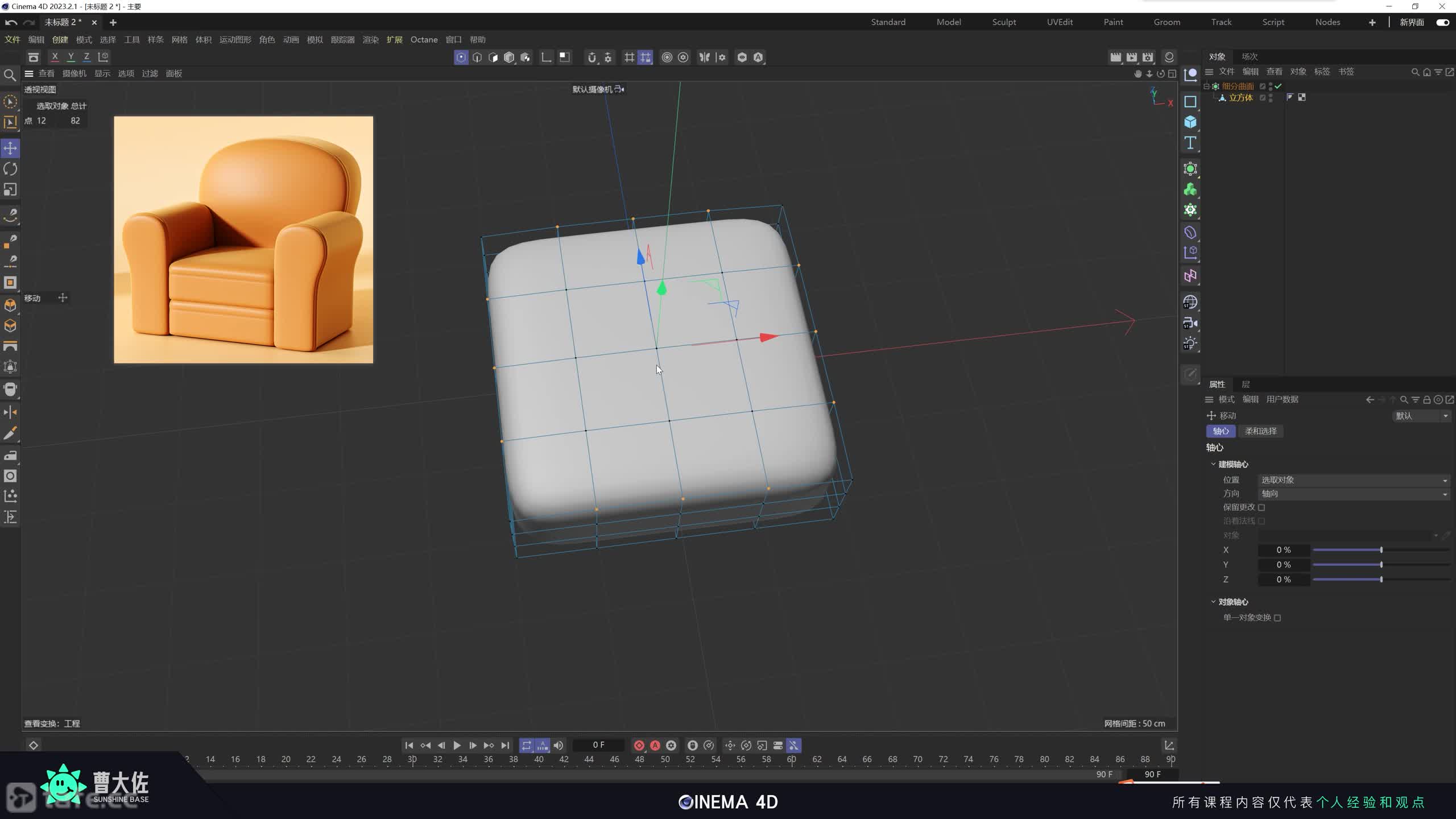Click the 柔和选择 button
Image resolution: width=1456 pixels, height=819 pixels.
point(1260,431)
